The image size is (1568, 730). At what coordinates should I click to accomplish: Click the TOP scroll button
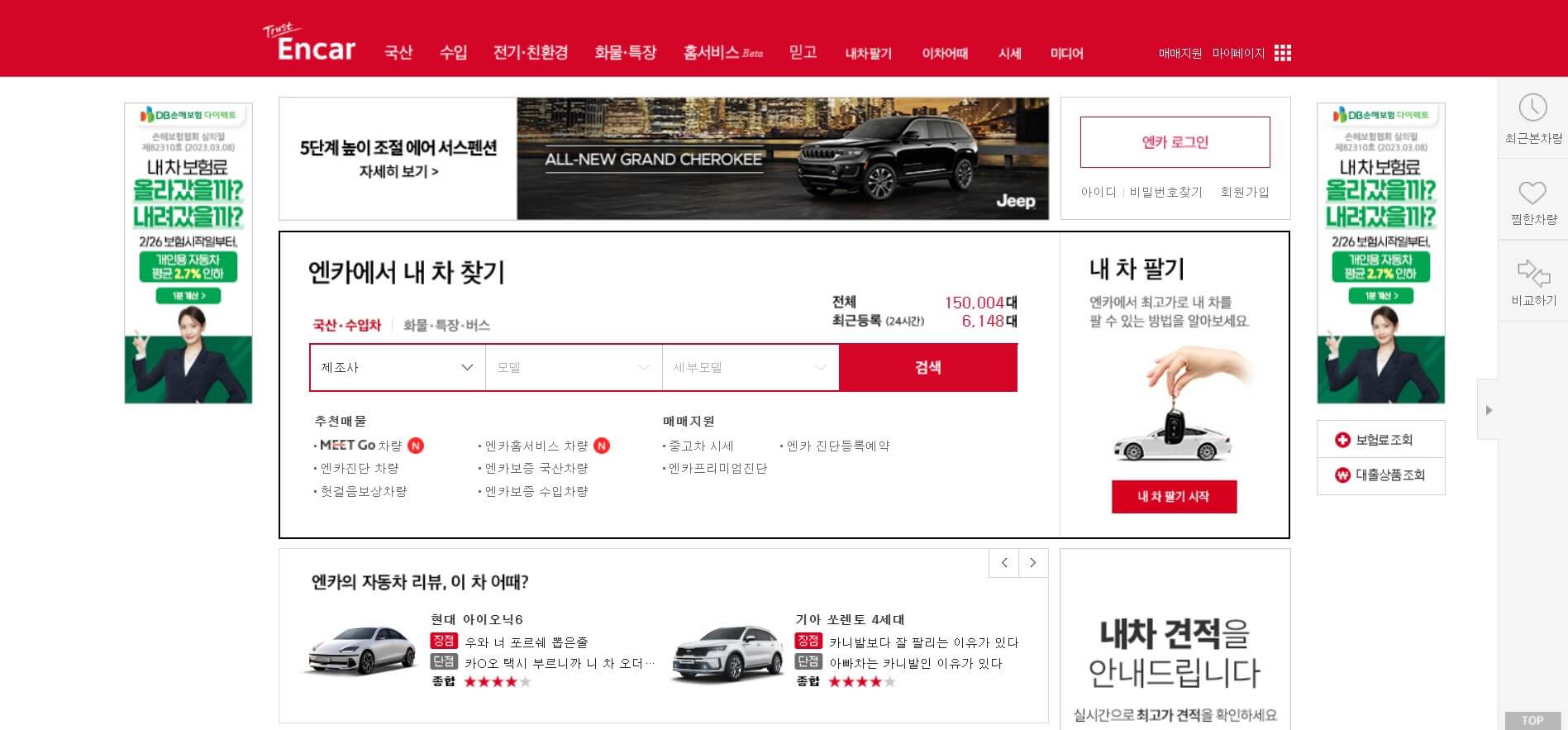(1532, 721)
